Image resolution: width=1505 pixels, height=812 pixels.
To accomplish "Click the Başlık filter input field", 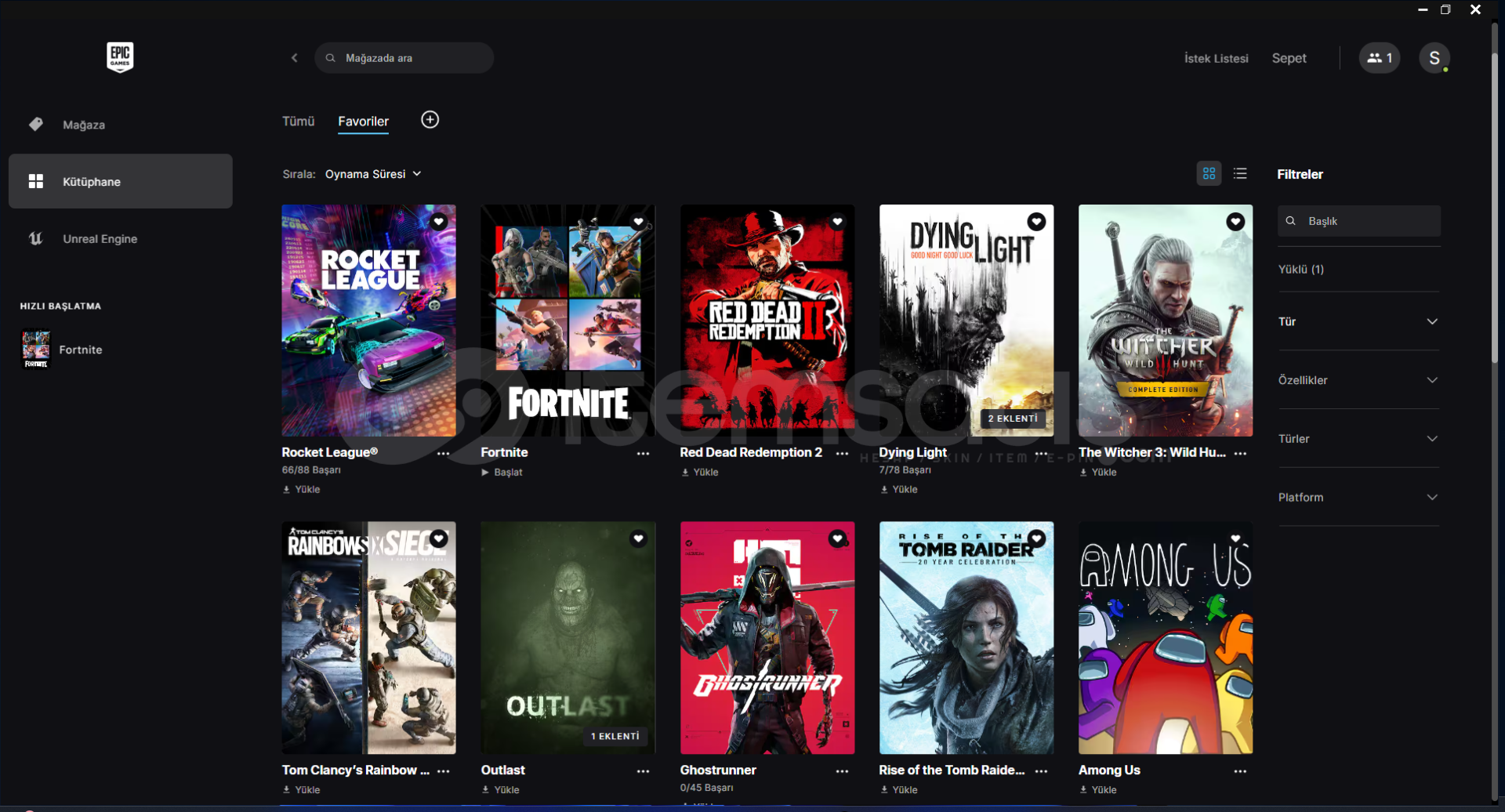I will 1359,221.
